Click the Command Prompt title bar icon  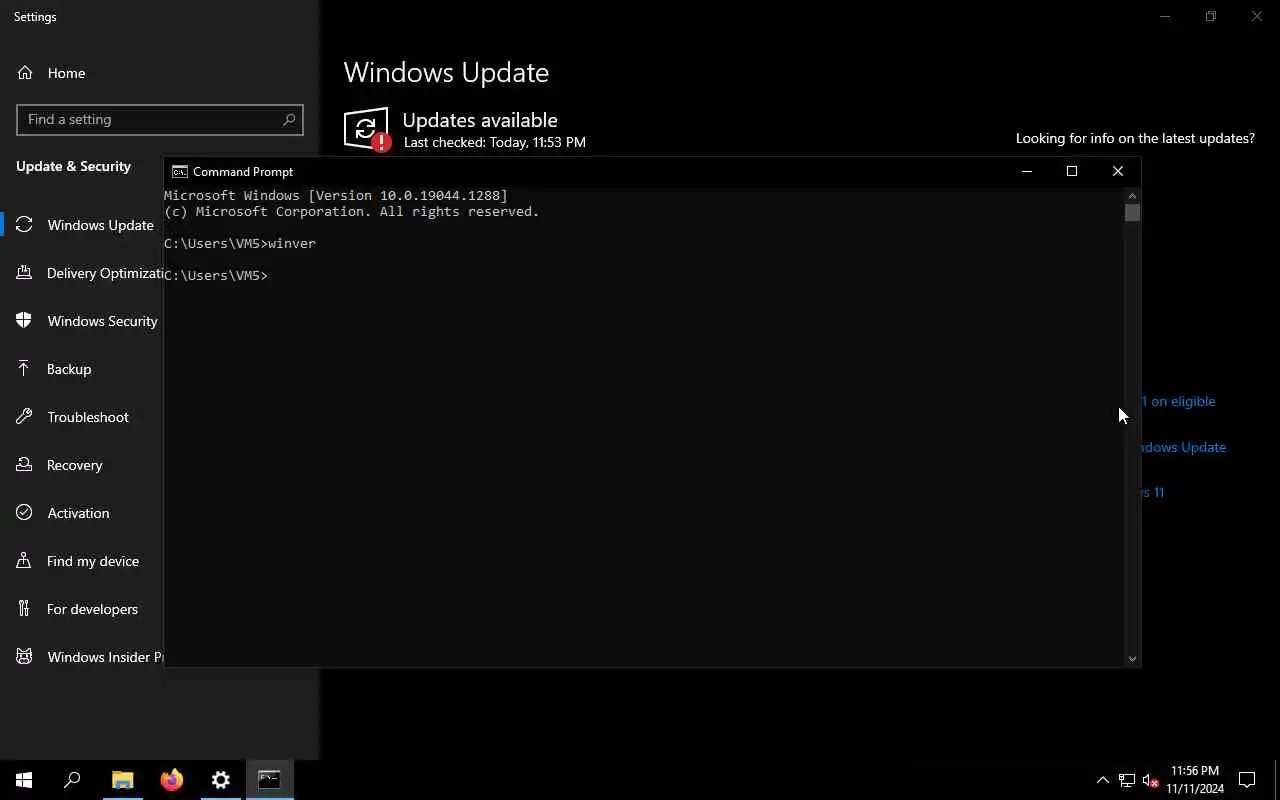point(180,171)
